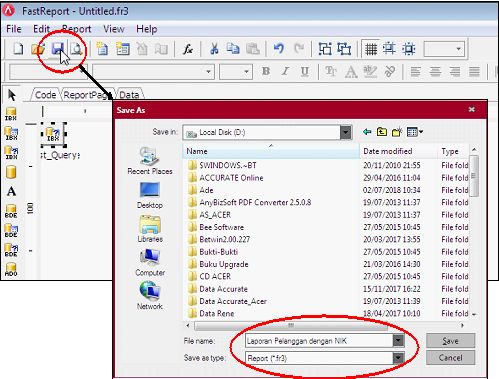Click the Highlight toolbar icon
The height and width of the screenshot is (379, 499).
pos(370,71)
